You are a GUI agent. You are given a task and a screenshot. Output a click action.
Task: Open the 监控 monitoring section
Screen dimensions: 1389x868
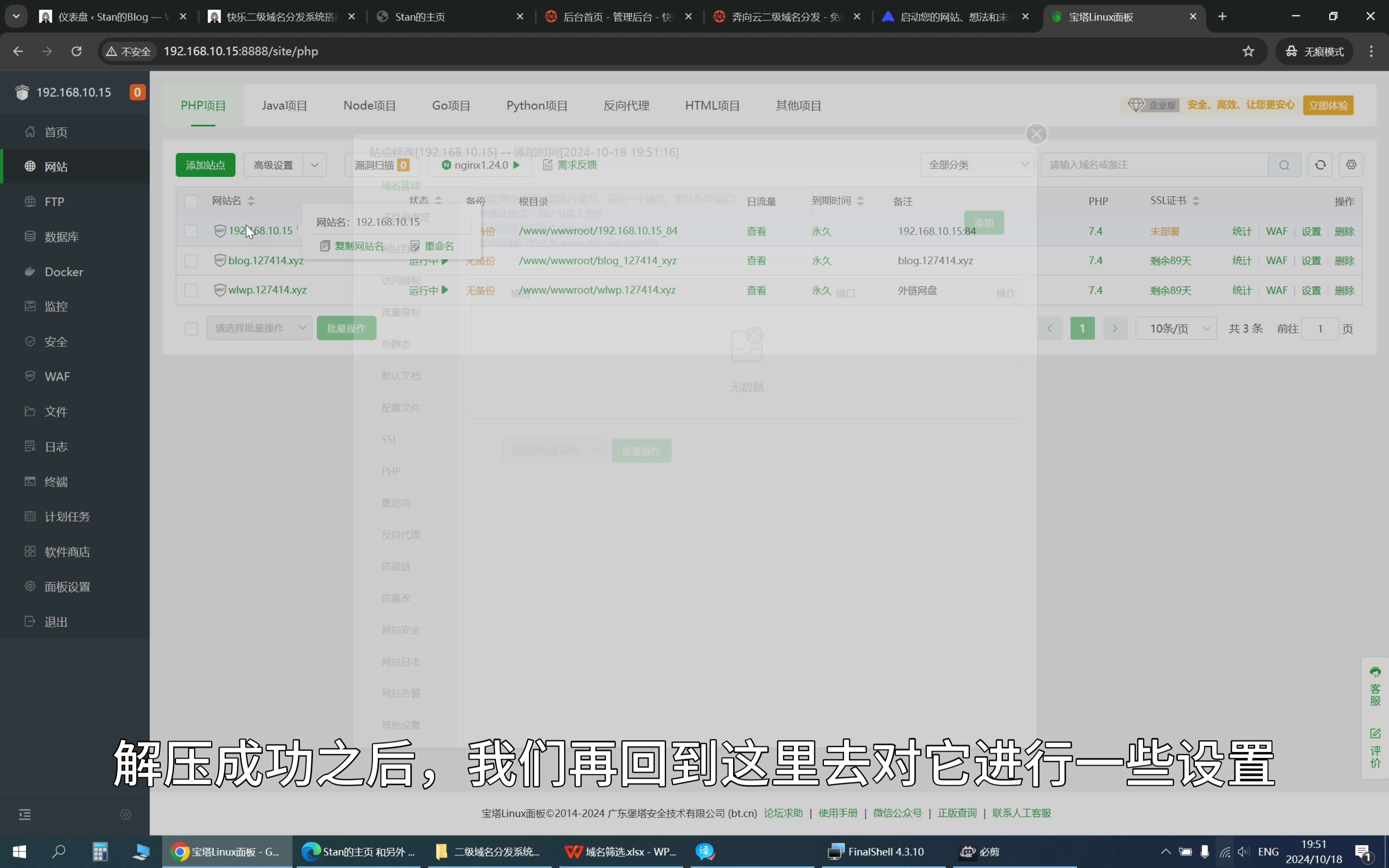click(56, 307)
